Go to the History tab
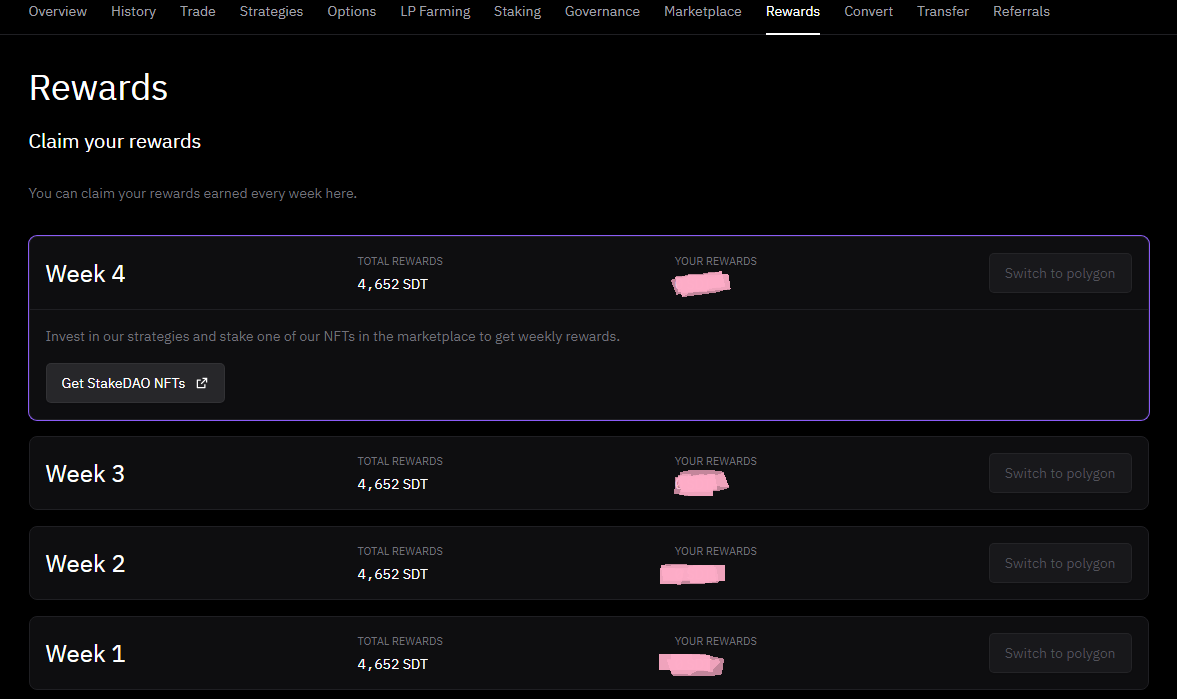 click(134, 11)
